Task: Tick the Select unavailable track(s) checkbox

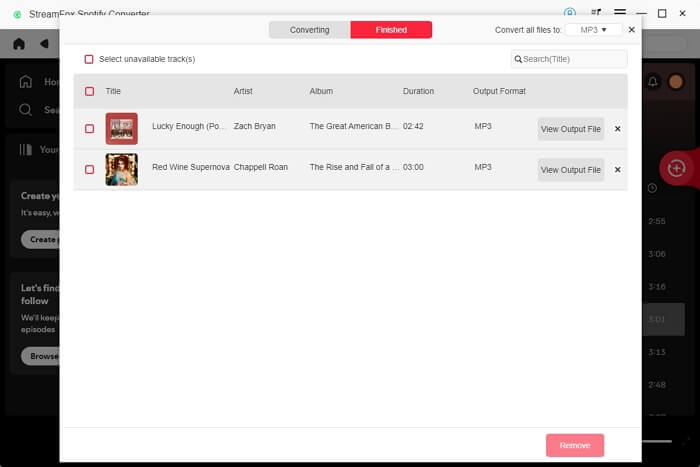Action: coord(89,59)
